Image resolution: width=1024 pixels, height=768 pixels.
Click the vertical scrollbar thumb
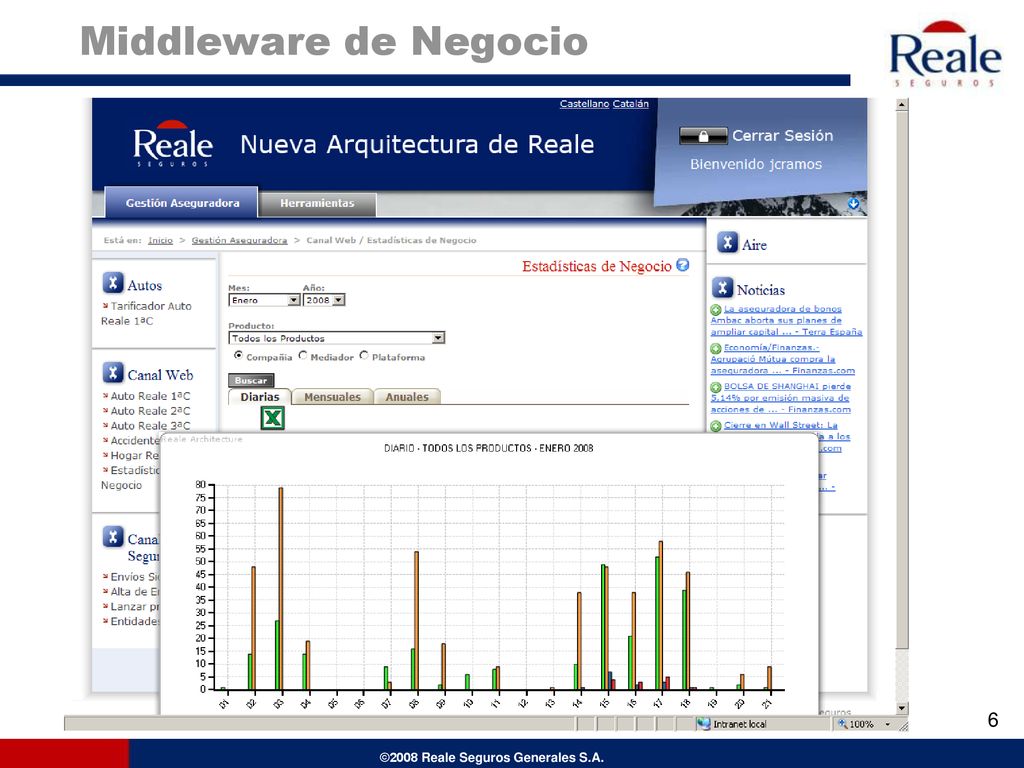(x=902, y=379)
